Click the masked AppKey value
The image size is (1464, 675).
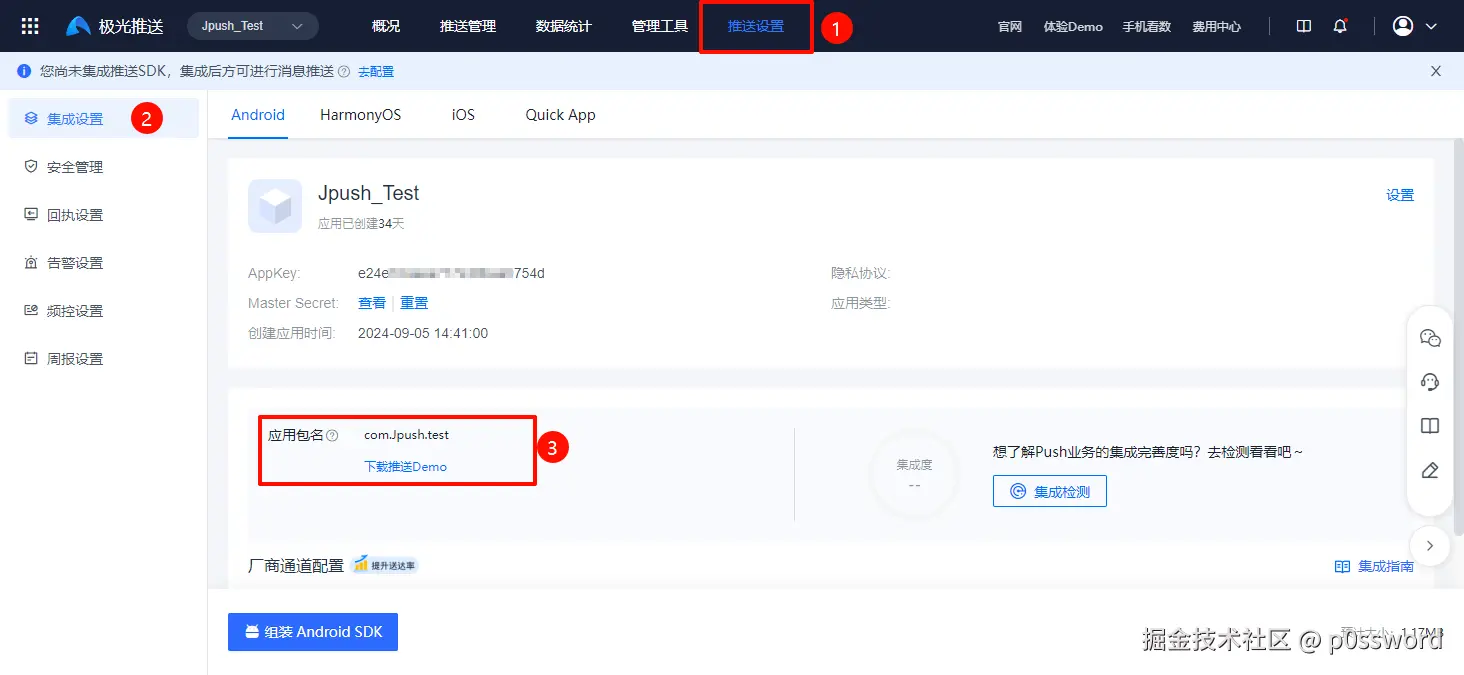coord(451,273)
